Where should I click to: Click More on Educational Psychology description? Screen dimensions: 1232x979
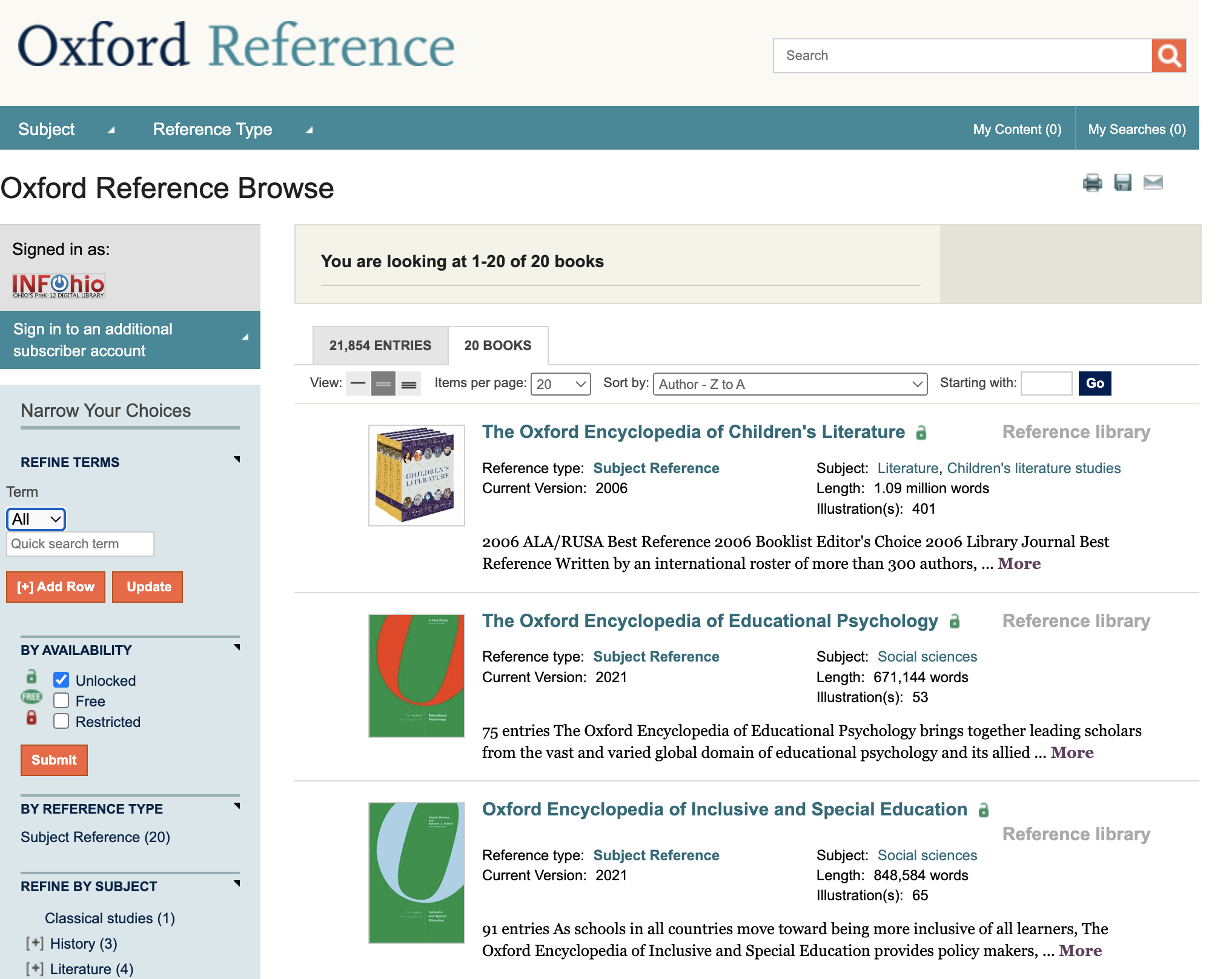pyautogui.click(x=1072, y=753)
